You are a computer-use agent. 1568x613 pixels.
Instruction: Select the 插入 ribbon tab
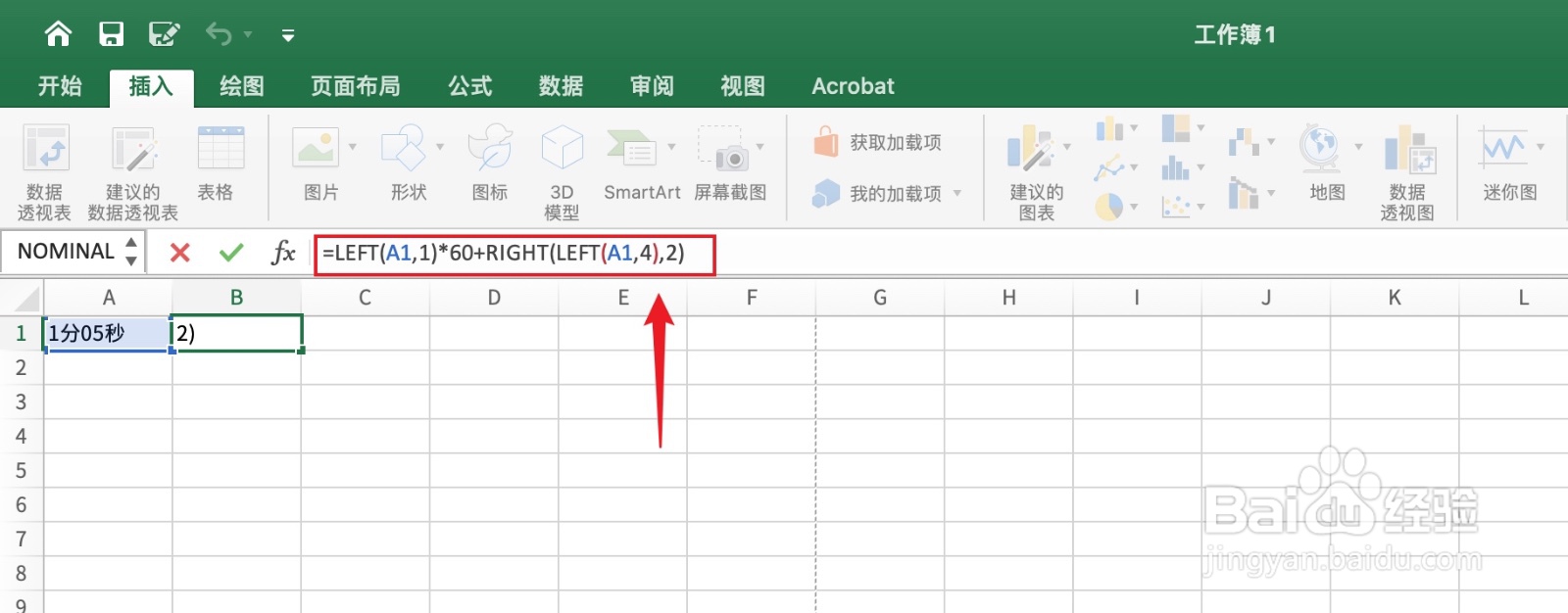coord(151,86)
